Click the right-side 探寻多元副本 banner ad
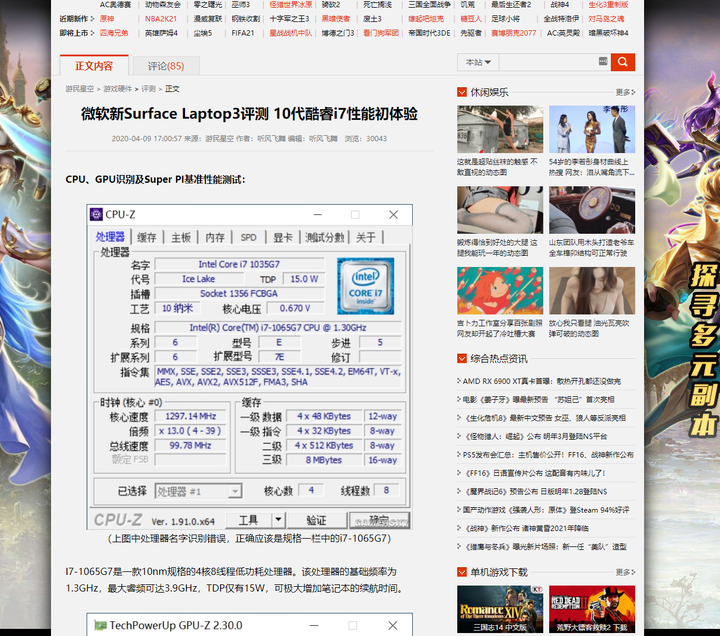 (682, 317)
